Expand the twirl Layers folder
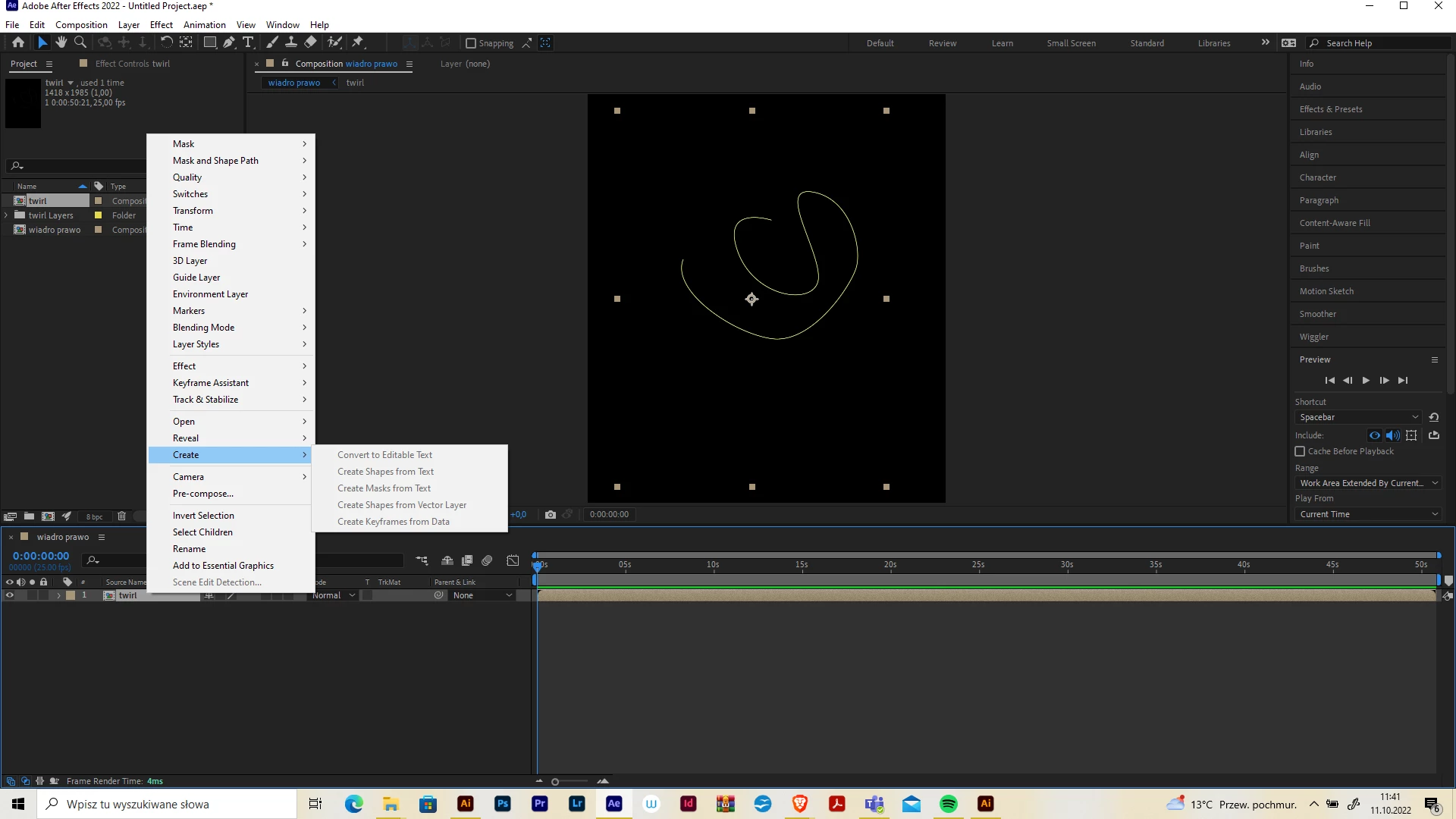The height and width of the screenshot is (819, 1456). tap(6, 215)
